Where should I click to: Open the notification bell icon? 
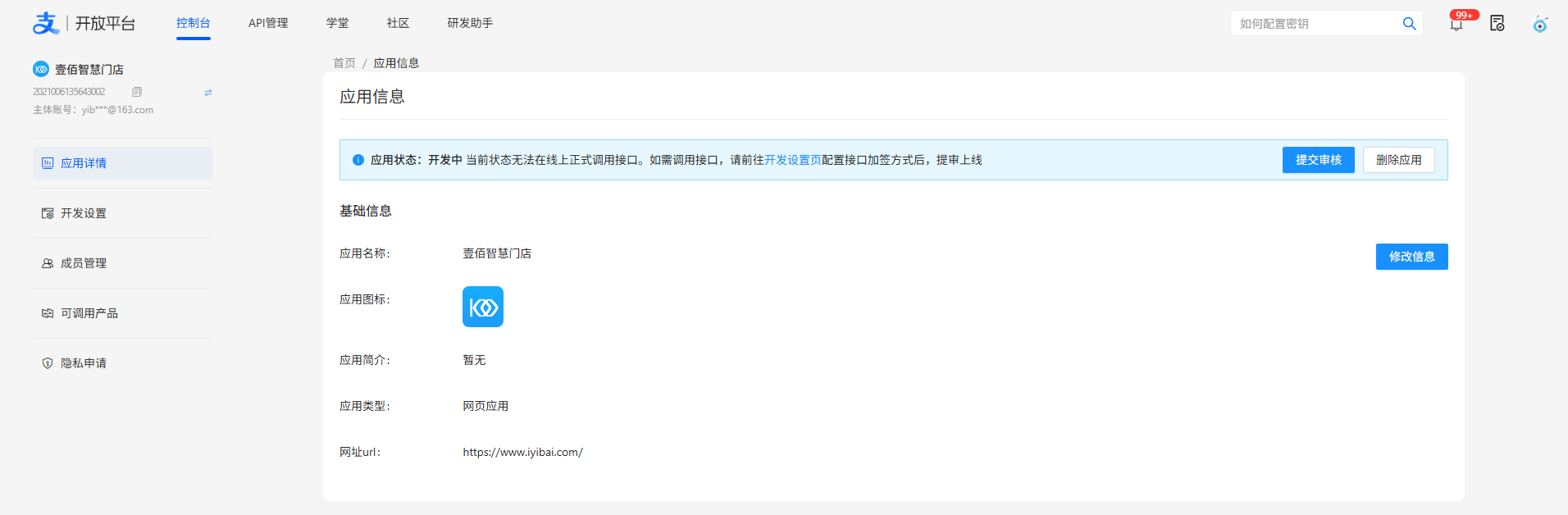pos(1456,25)
